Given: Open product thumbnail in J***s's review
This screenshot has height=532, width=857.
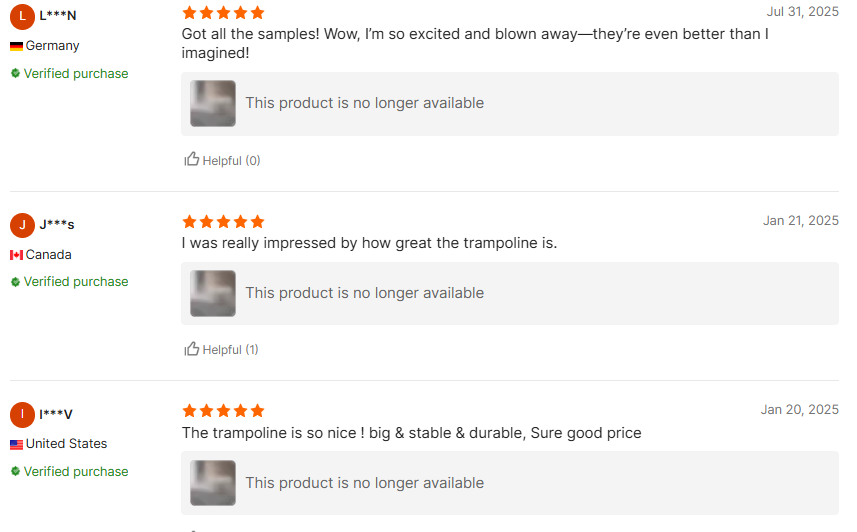Looking at the screenshot, I should point(213,293).
